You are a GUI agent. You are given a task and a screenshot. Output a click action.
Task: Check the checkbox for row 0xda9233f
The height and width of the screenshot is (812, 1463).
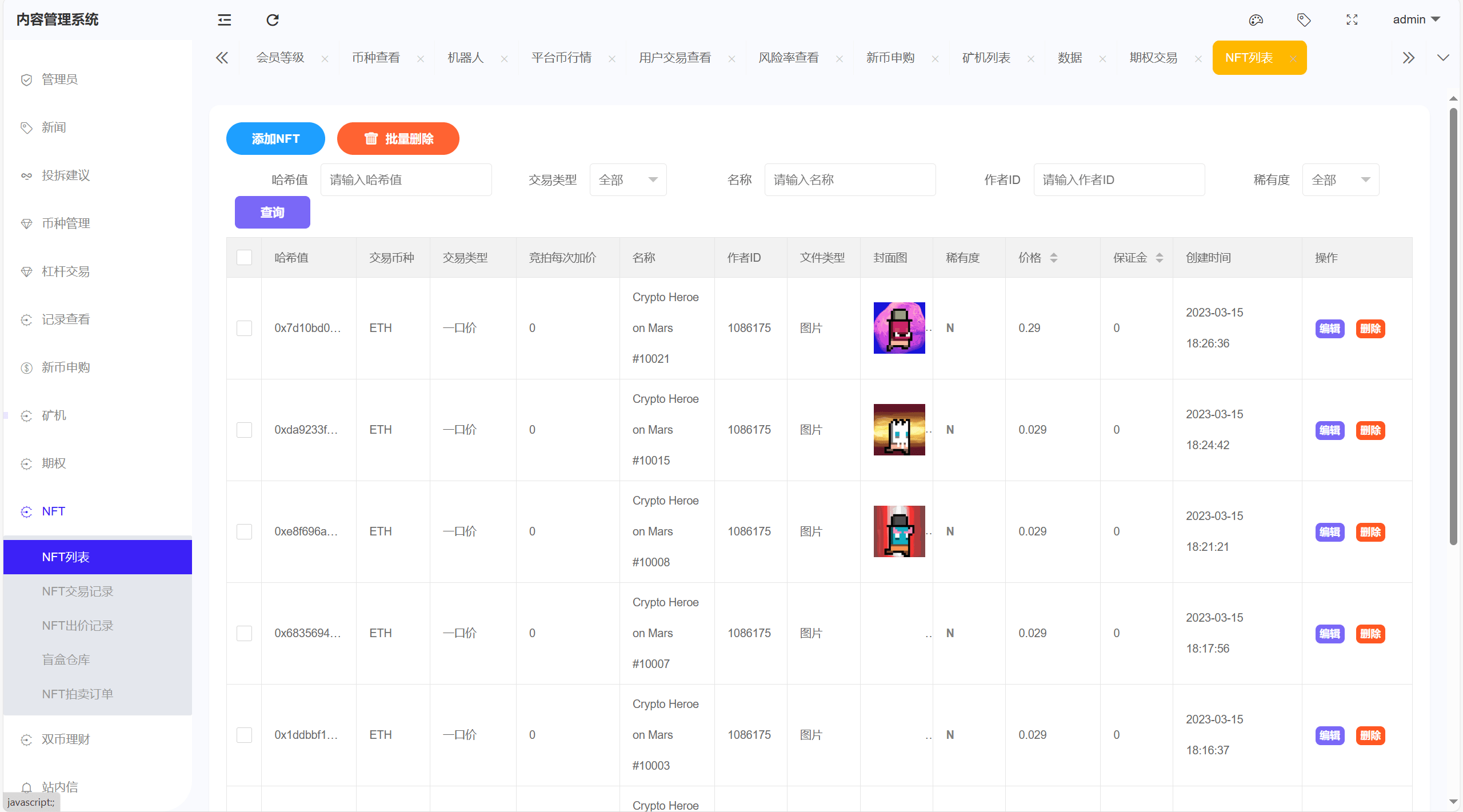click(244, 430)
